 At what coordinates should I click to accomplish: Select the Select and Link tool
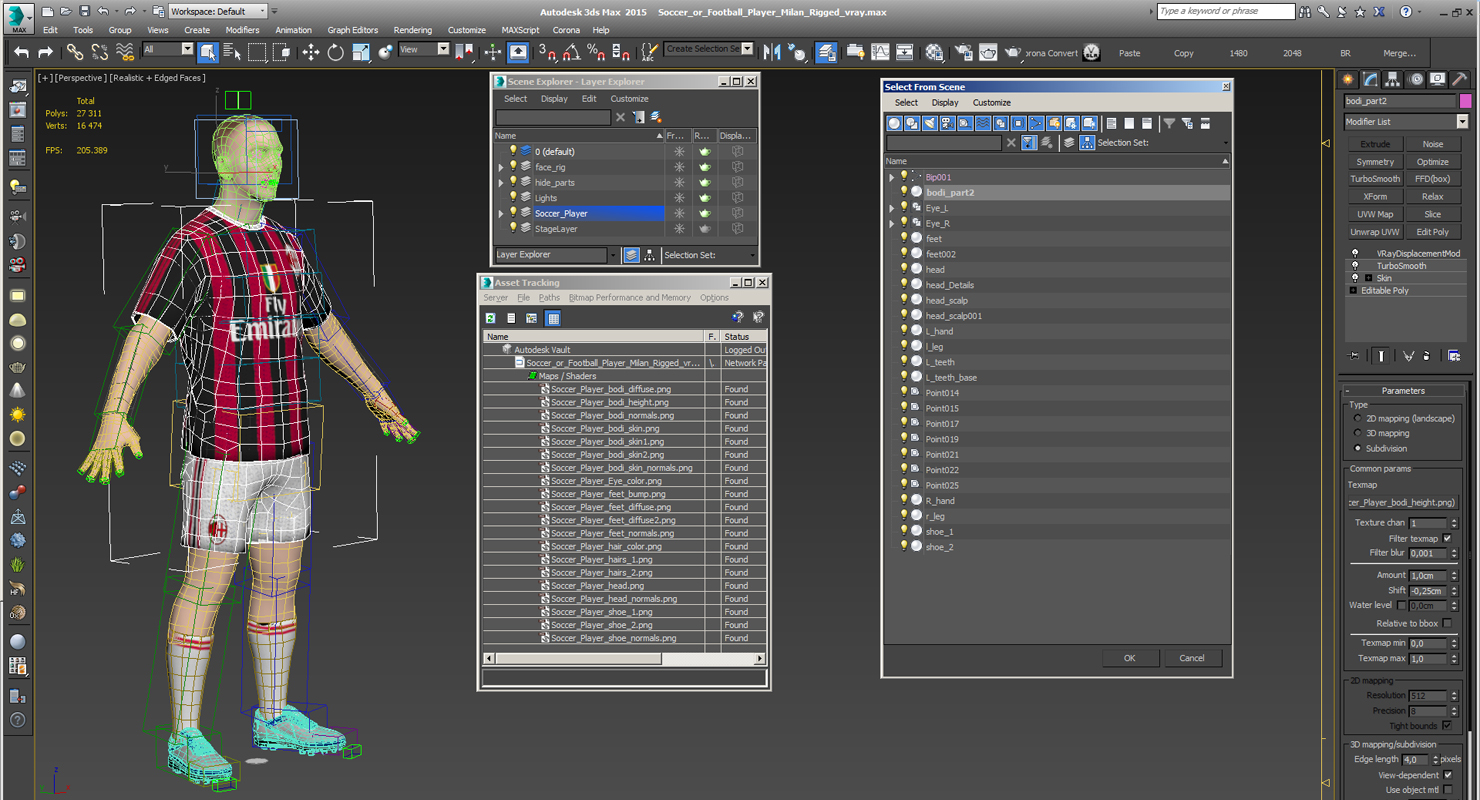75,52
